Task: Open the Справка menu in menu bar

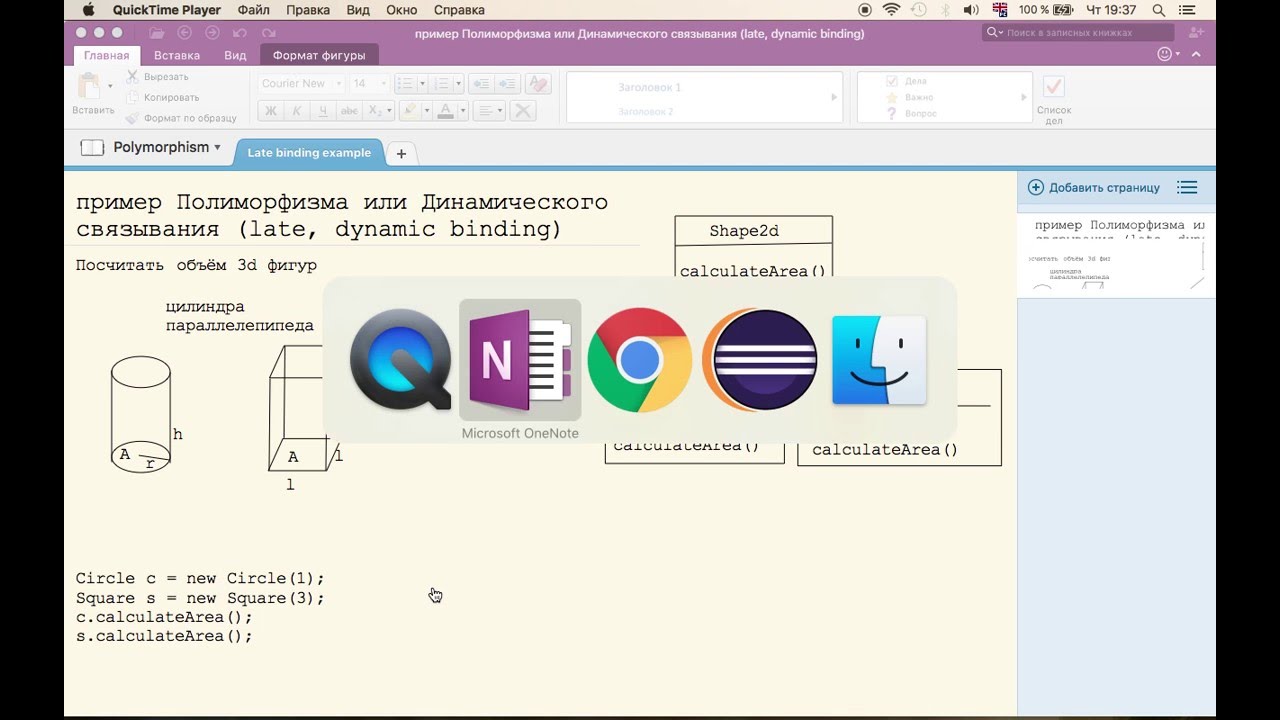Action: coord(459,10)
